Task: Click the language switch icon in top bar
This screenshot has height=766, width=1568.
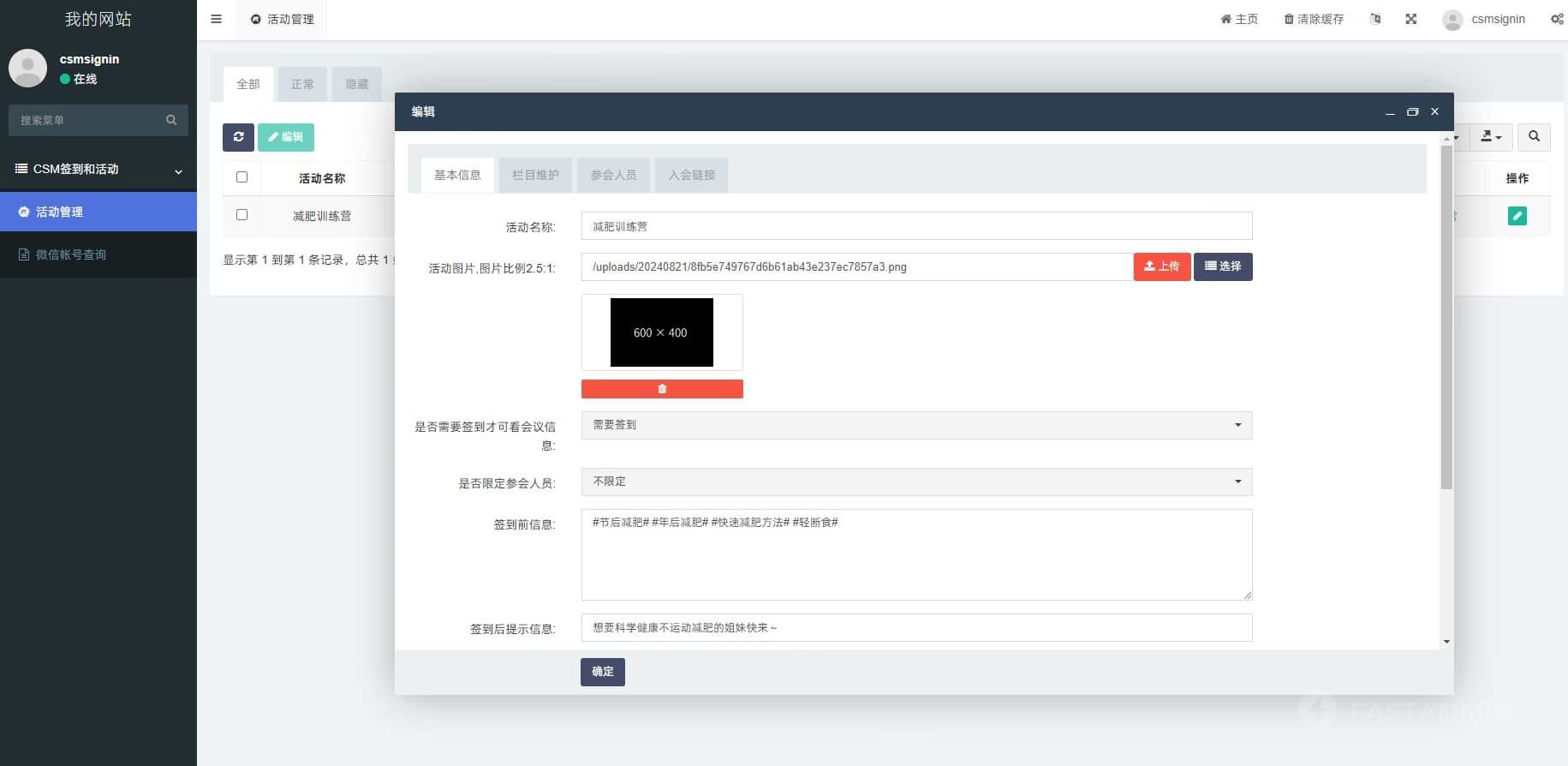Action: click(x=1375, y=19)
